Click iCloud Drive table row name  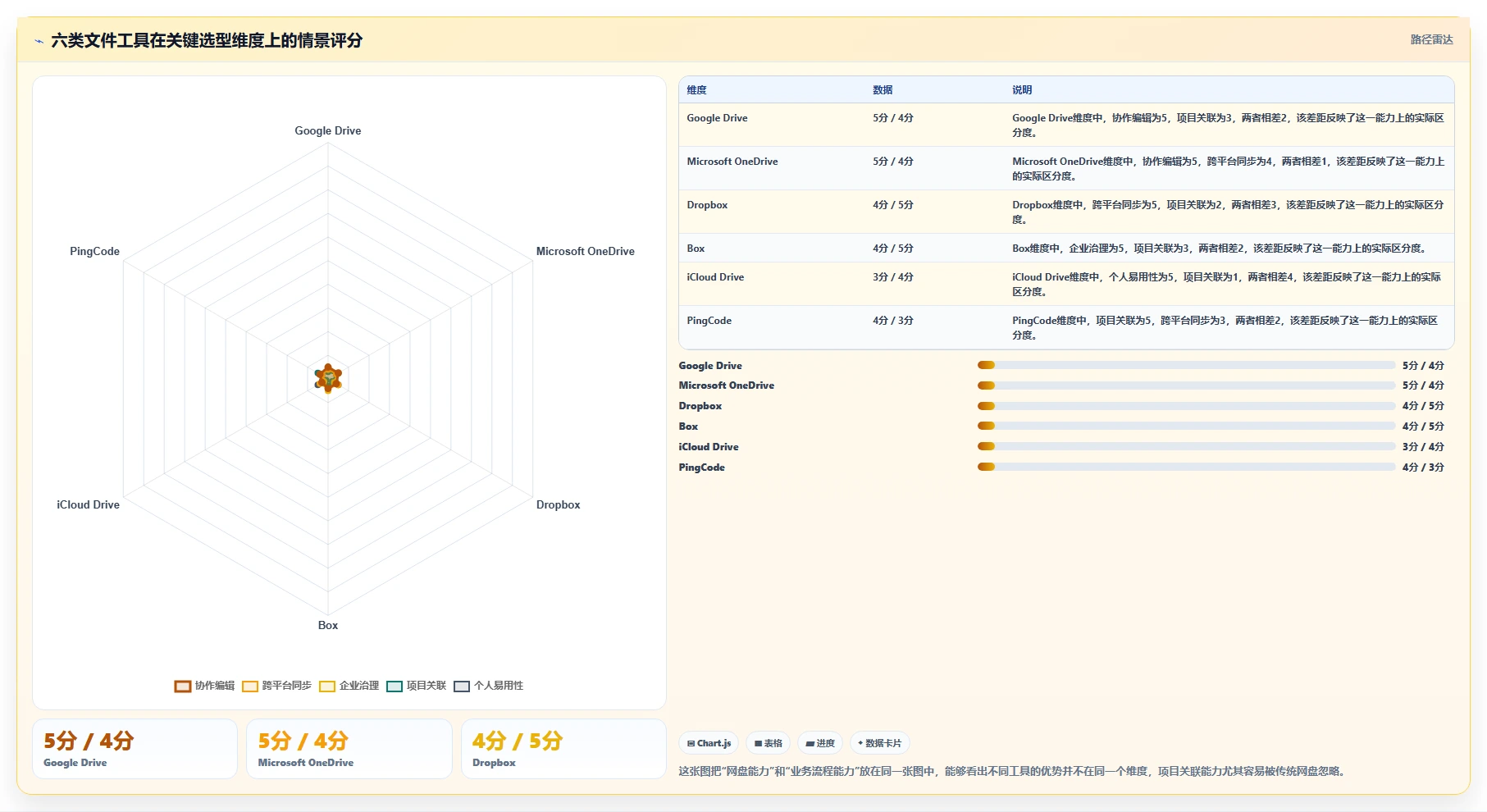(x=715, y=277)
